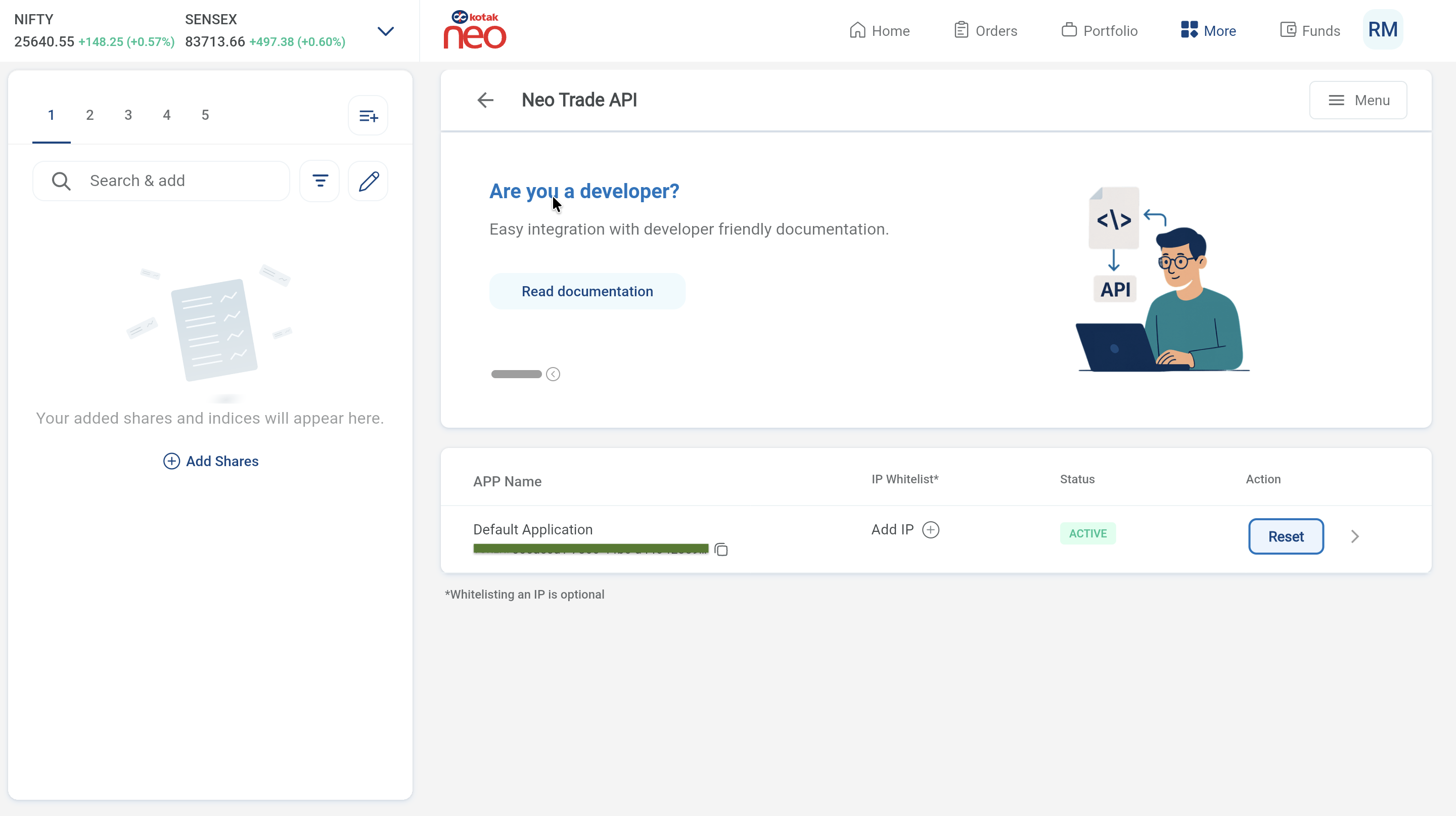The image size is (1456, 816).
Task: Switch to watchlist tab 3
Action: pos(128,115)
